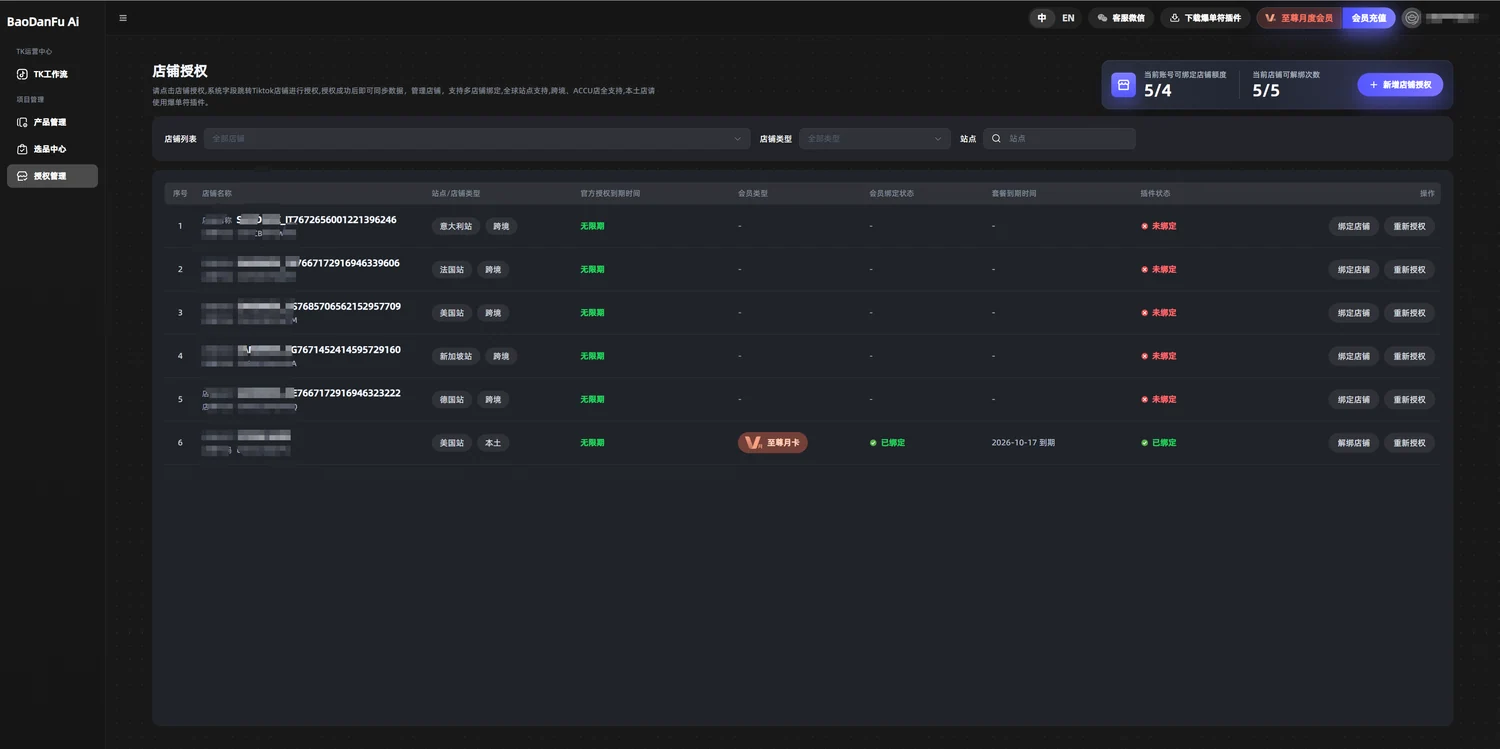
Task: Click the search icon in 站点 field
Action: click(996, 139)
